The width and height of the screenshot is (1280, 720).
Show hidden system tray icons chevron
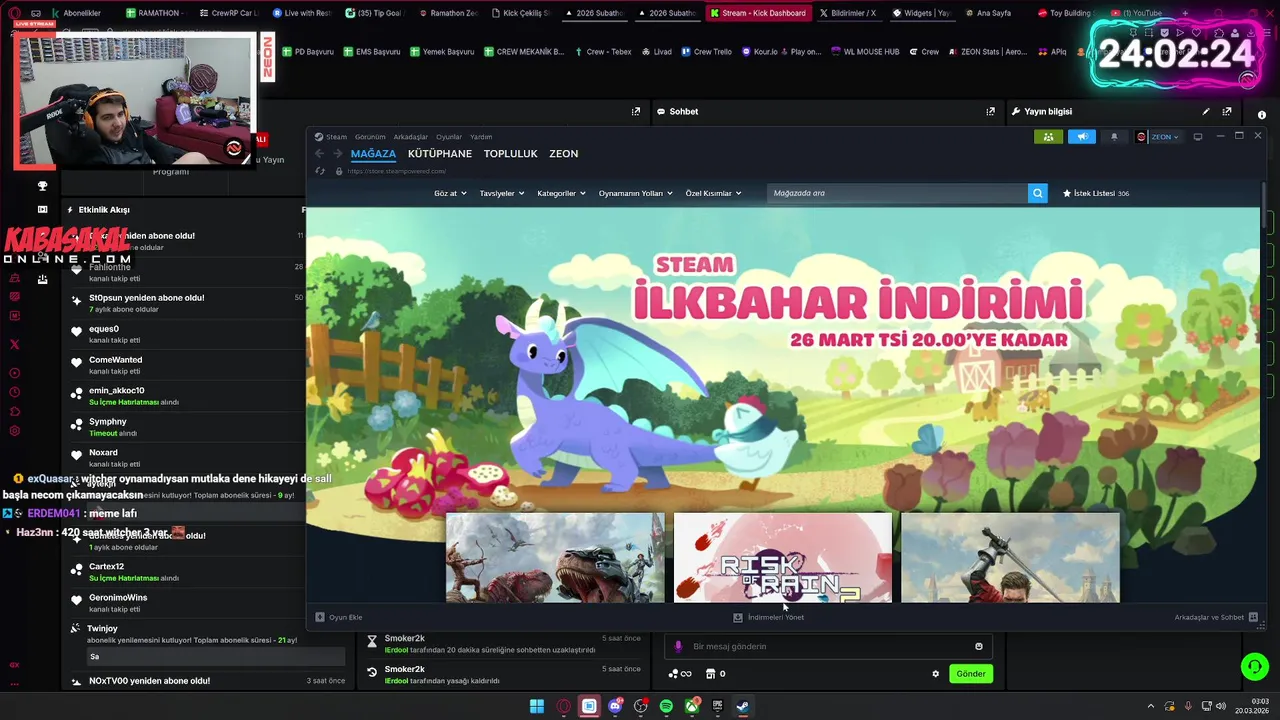point(1150,707)
